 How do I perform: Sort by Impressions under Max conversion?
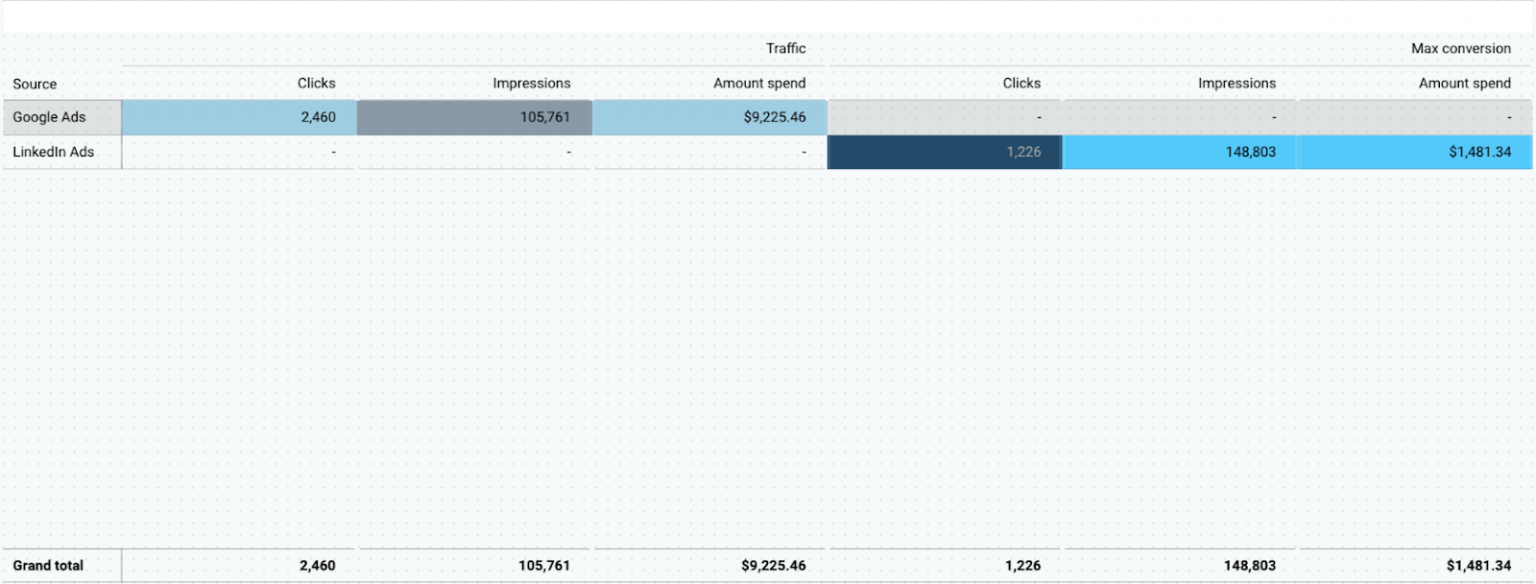point(1237,83)
